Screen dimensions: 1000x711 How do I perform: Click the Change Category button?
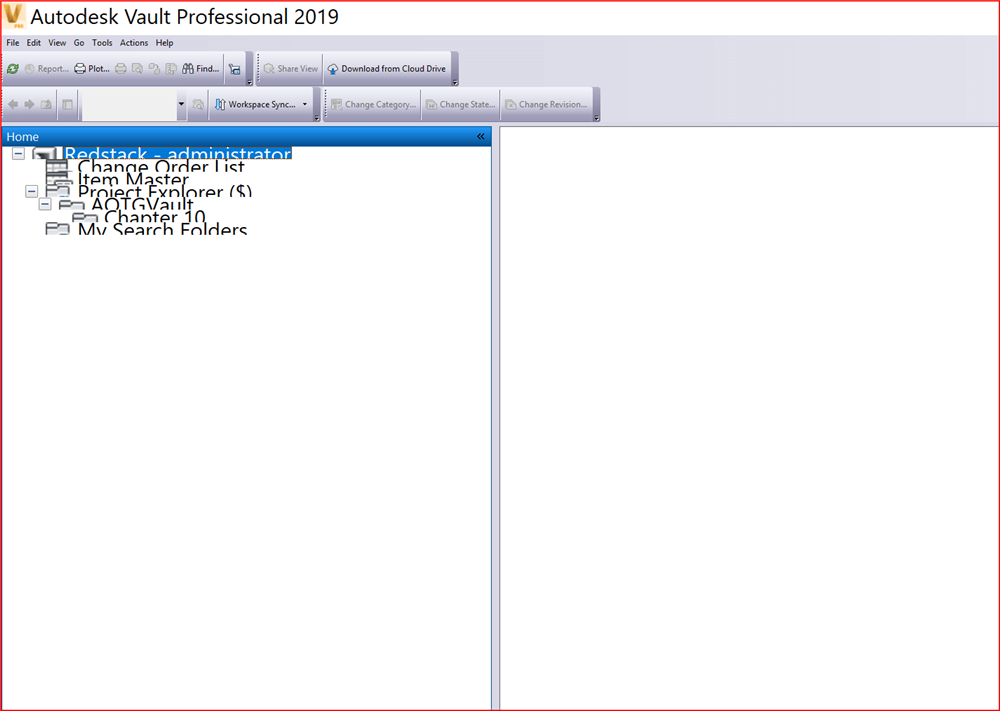373,104
